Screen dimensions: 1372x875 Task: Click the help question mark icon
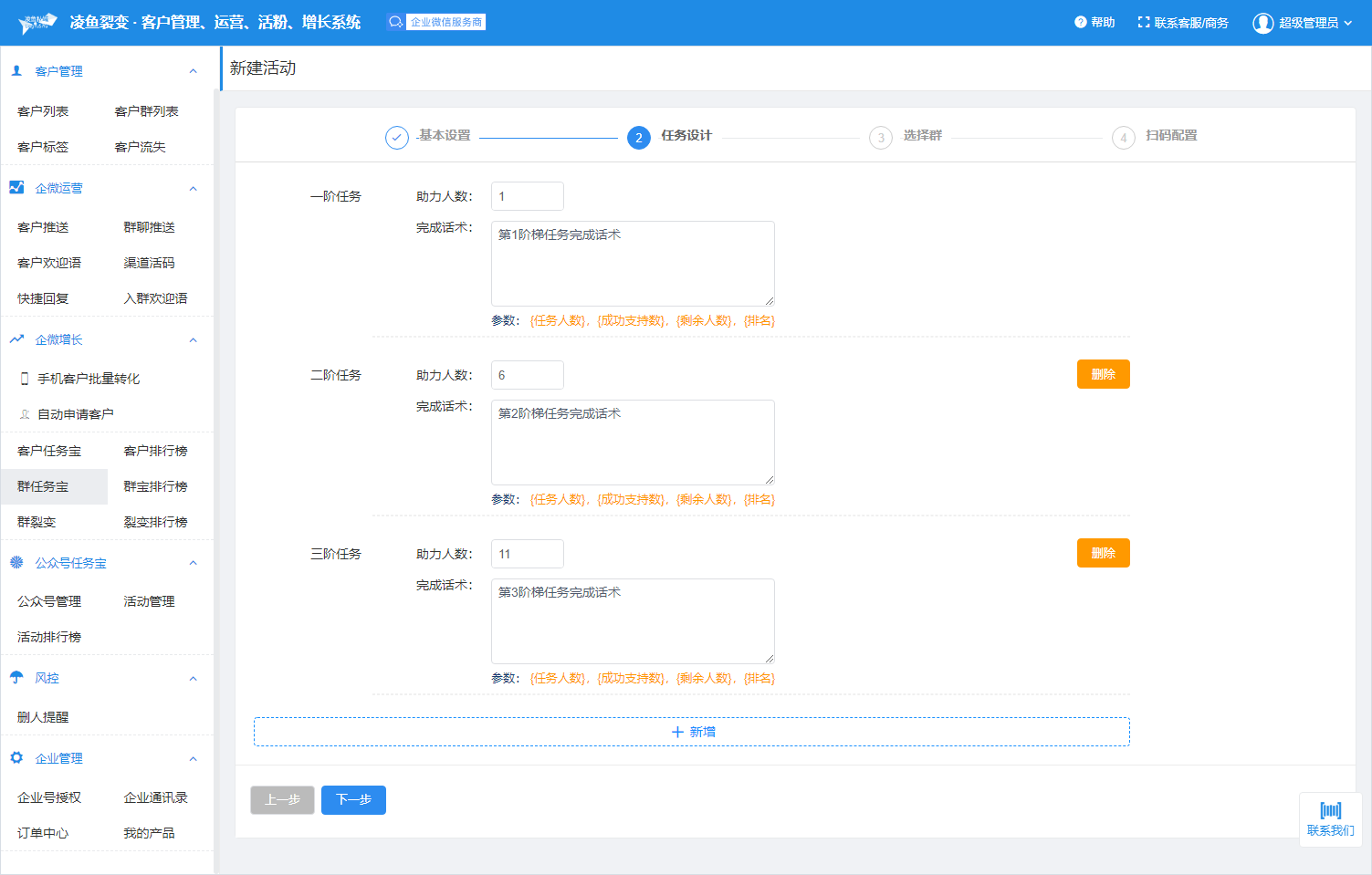click(x=1080, y=23)
